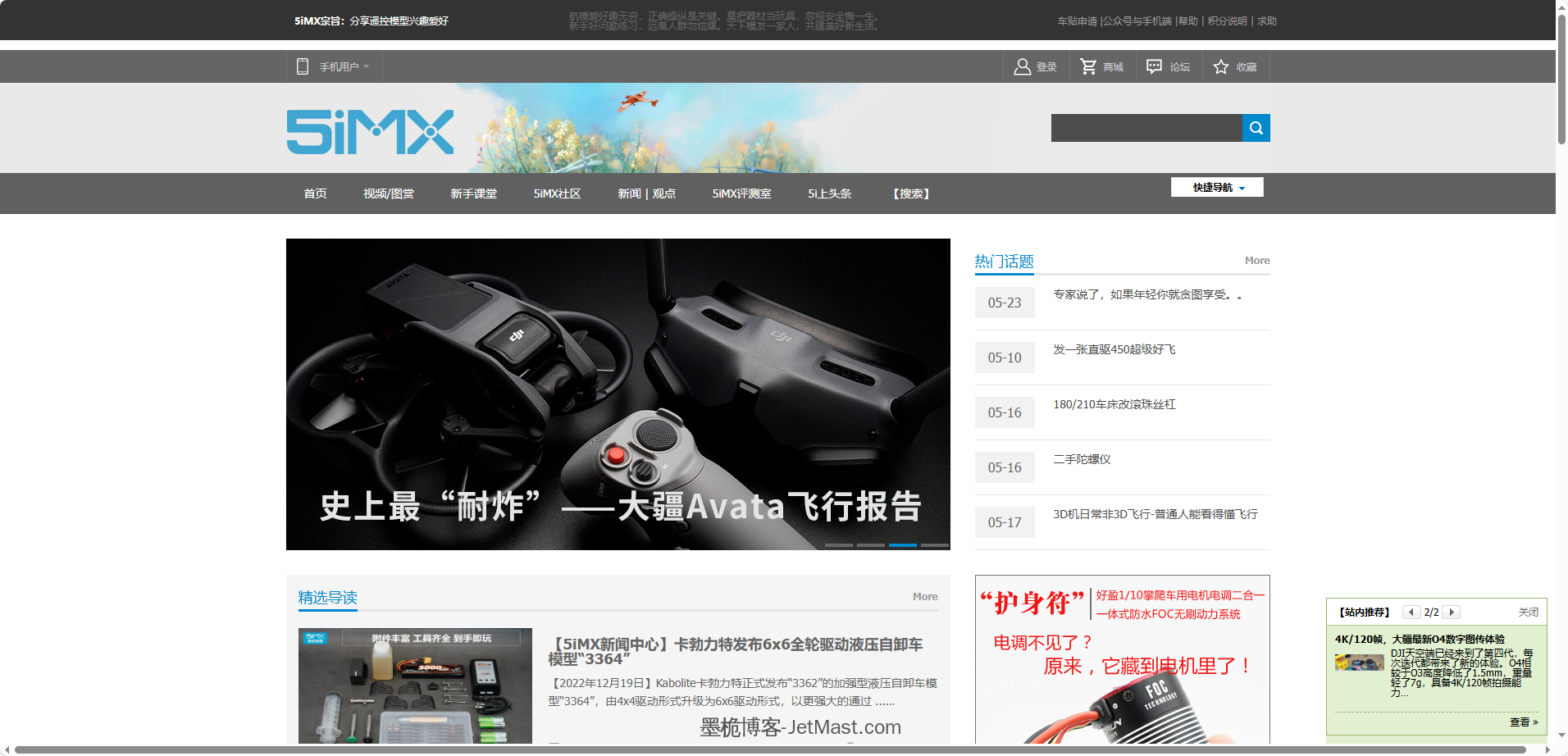Viewport: 1568px width, 756px height.
Task: Open topic 180/210车床改滚珠丝杠
Action: click(x=1114, y=404)
